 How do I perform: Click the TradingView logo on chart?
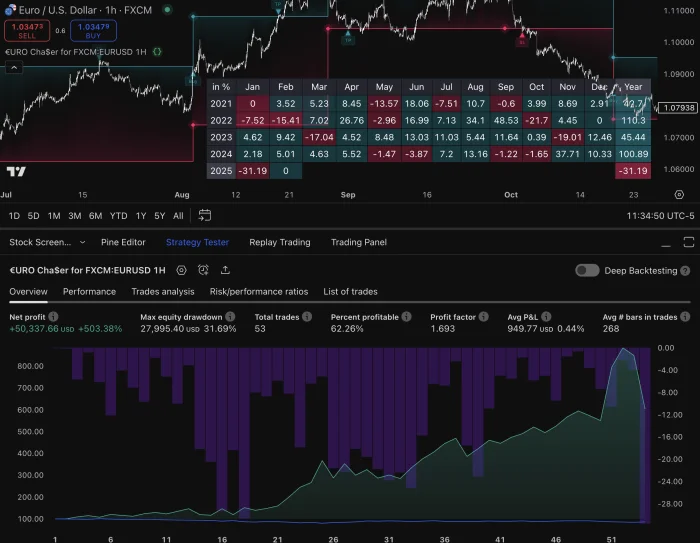coord(15,172)
